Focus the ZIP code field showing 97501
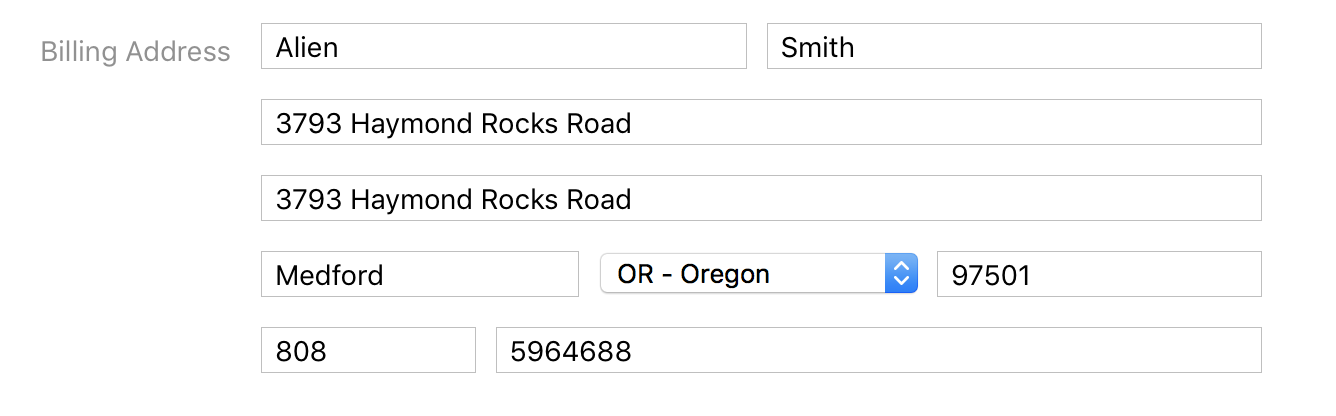 1098,274
